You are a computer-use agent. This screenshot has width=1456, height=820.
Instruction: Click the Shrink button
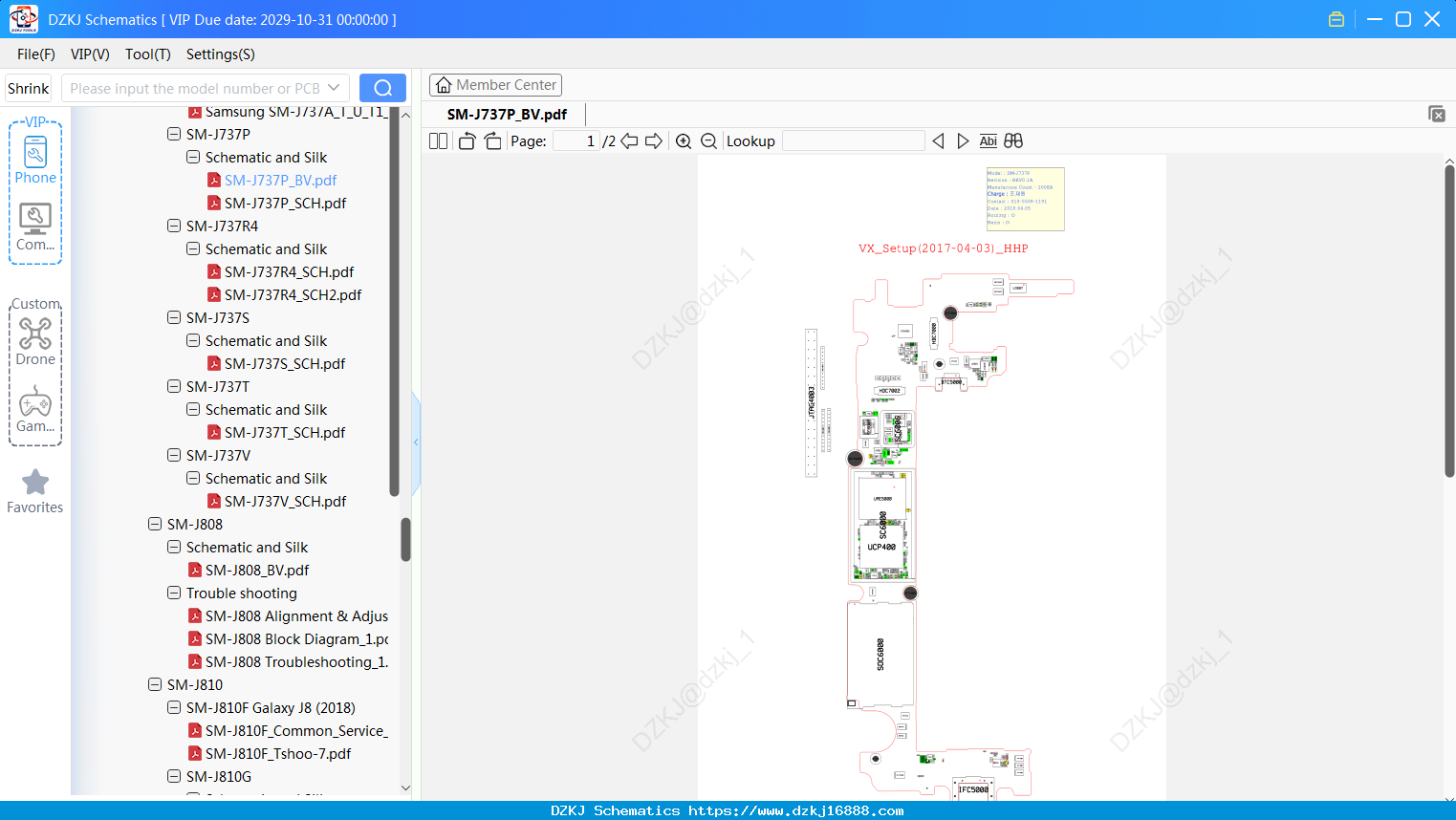(x=29, y=88)
